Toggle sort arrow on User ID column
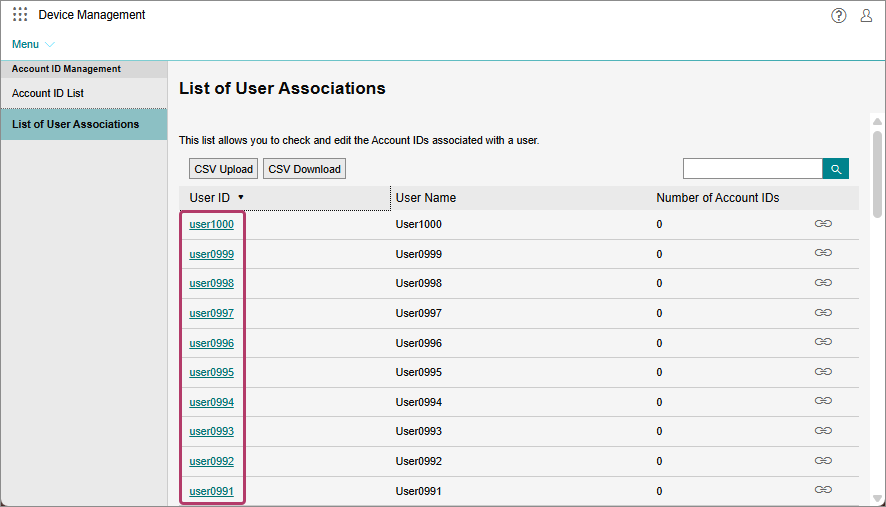 (241, 198)
